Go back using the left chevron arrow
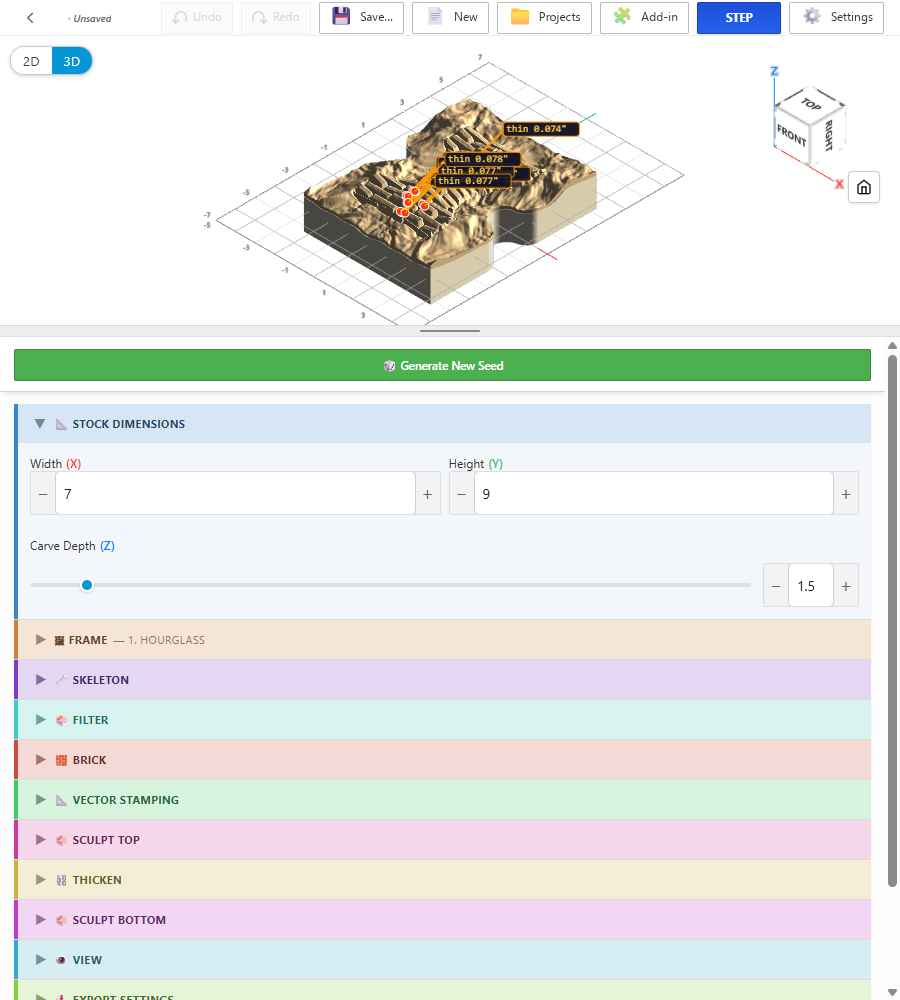 pyautogui.click(x=30, y=18)
